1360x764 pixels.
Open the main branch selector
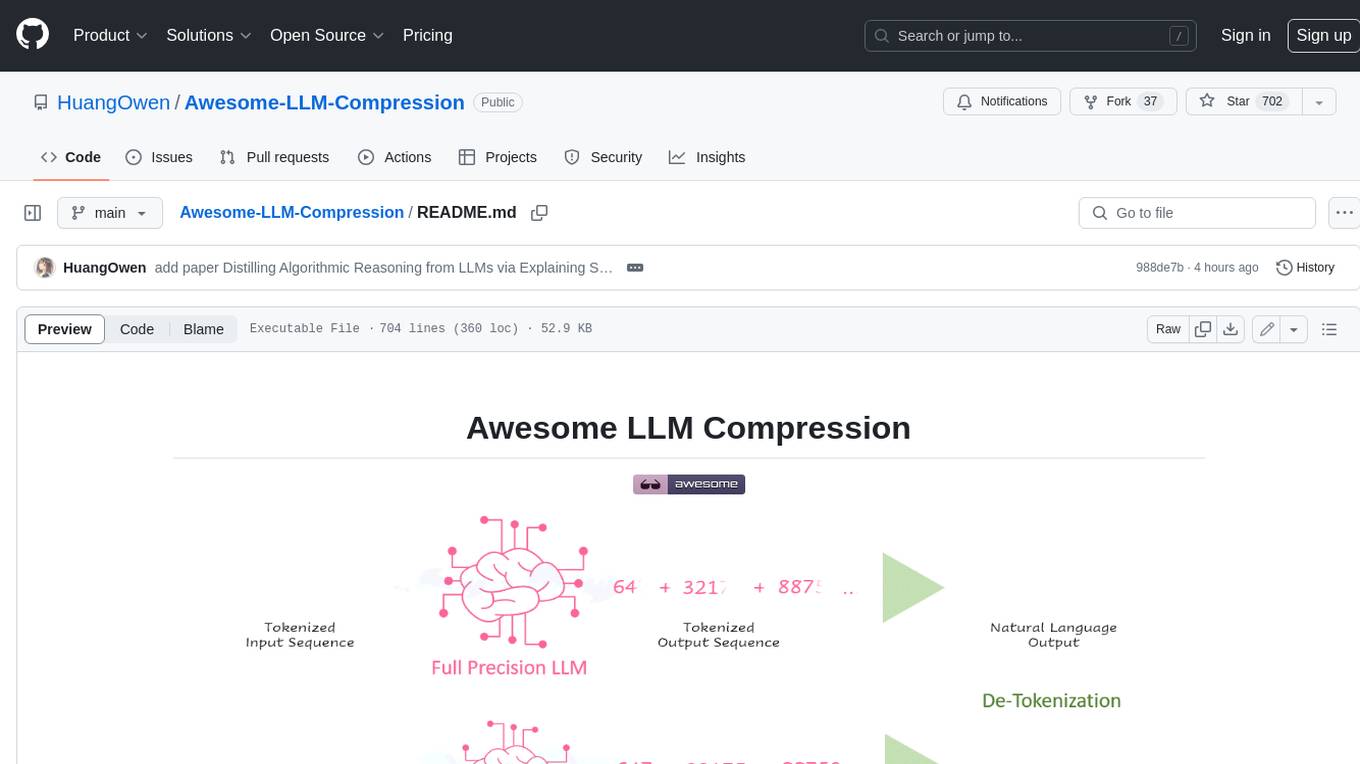click(109, 213)
